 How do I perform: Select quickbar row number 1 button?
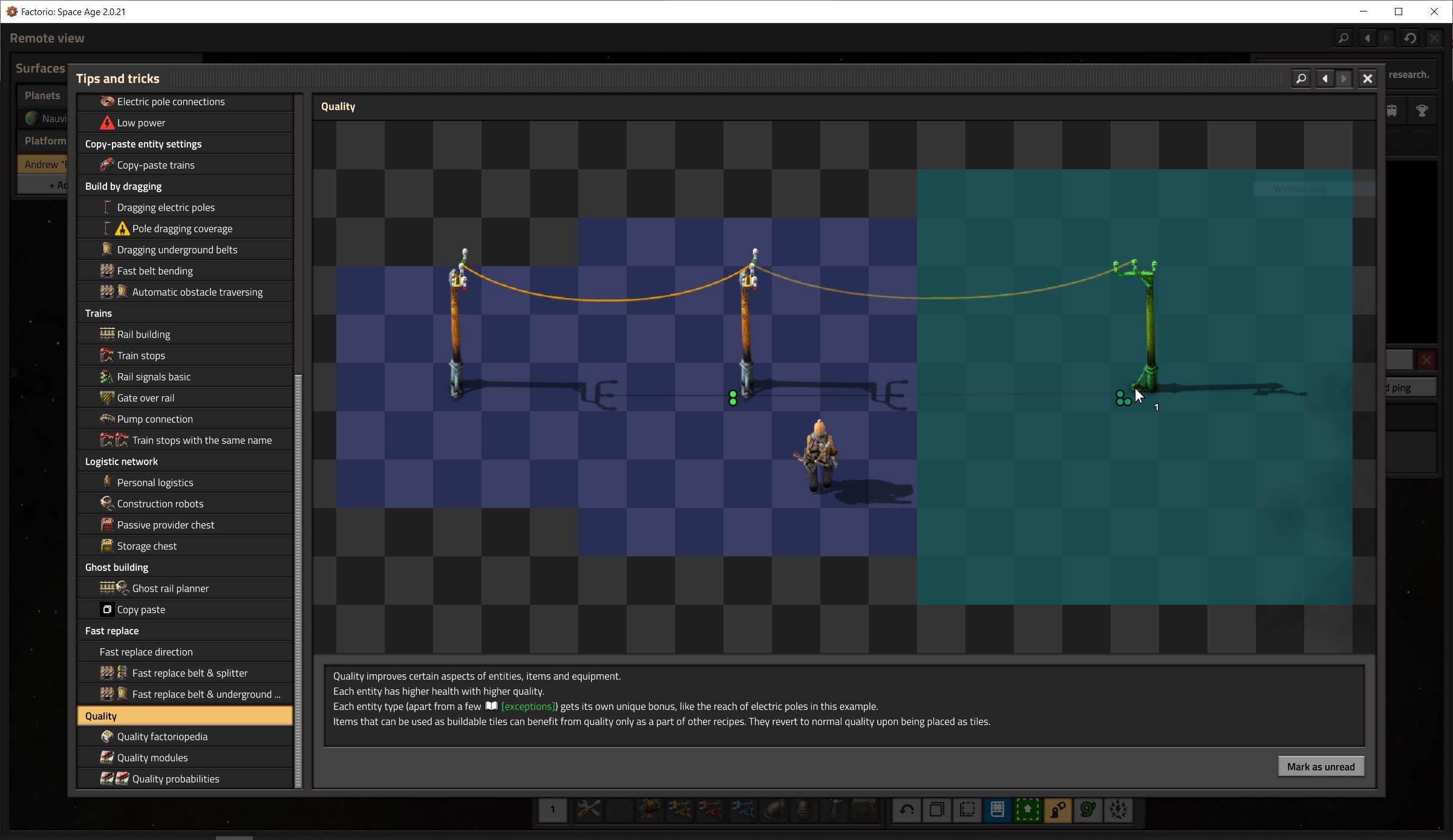(x=553, y=810)
